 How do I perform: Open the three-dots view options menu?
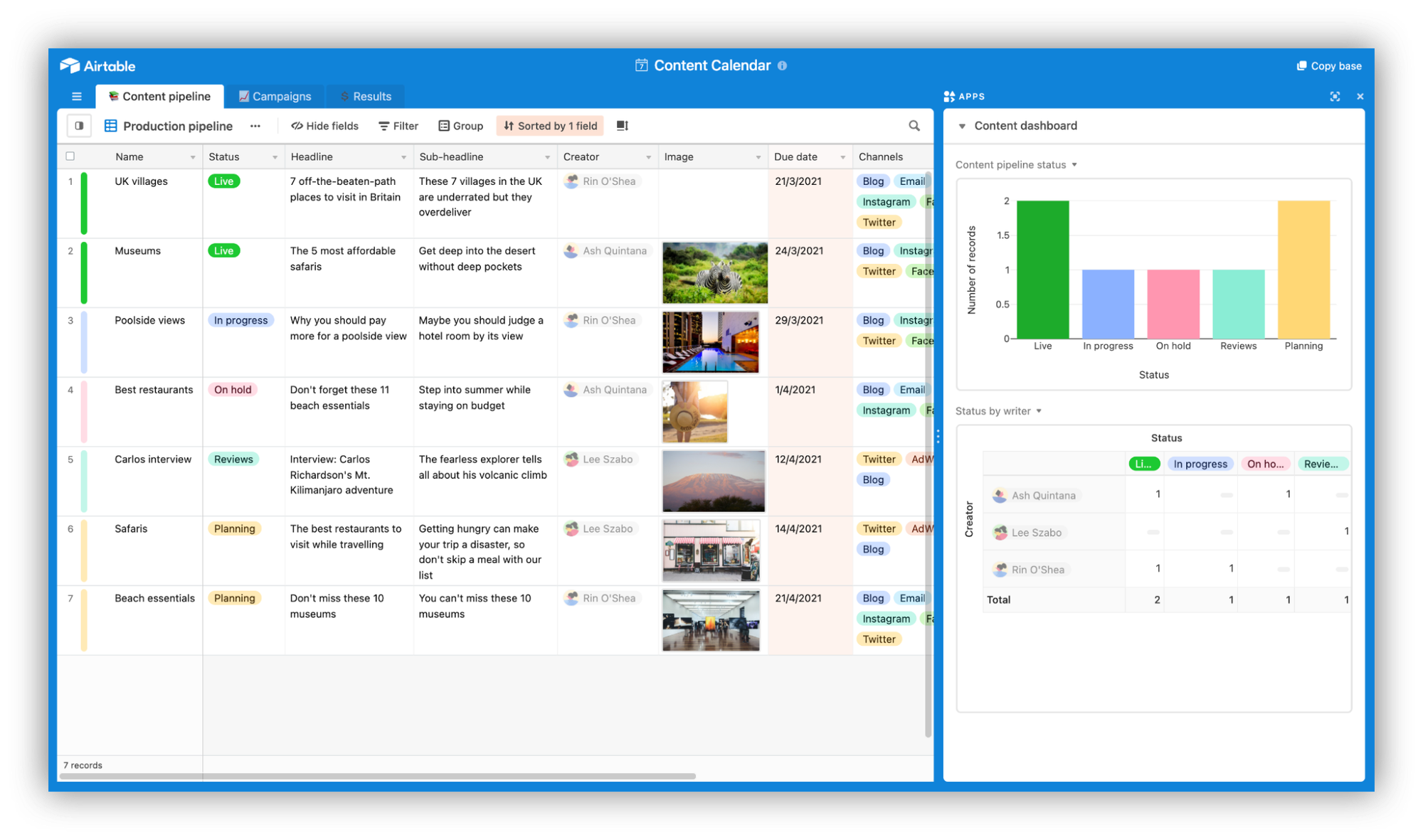pyautogui.click(x=255, y=126)
